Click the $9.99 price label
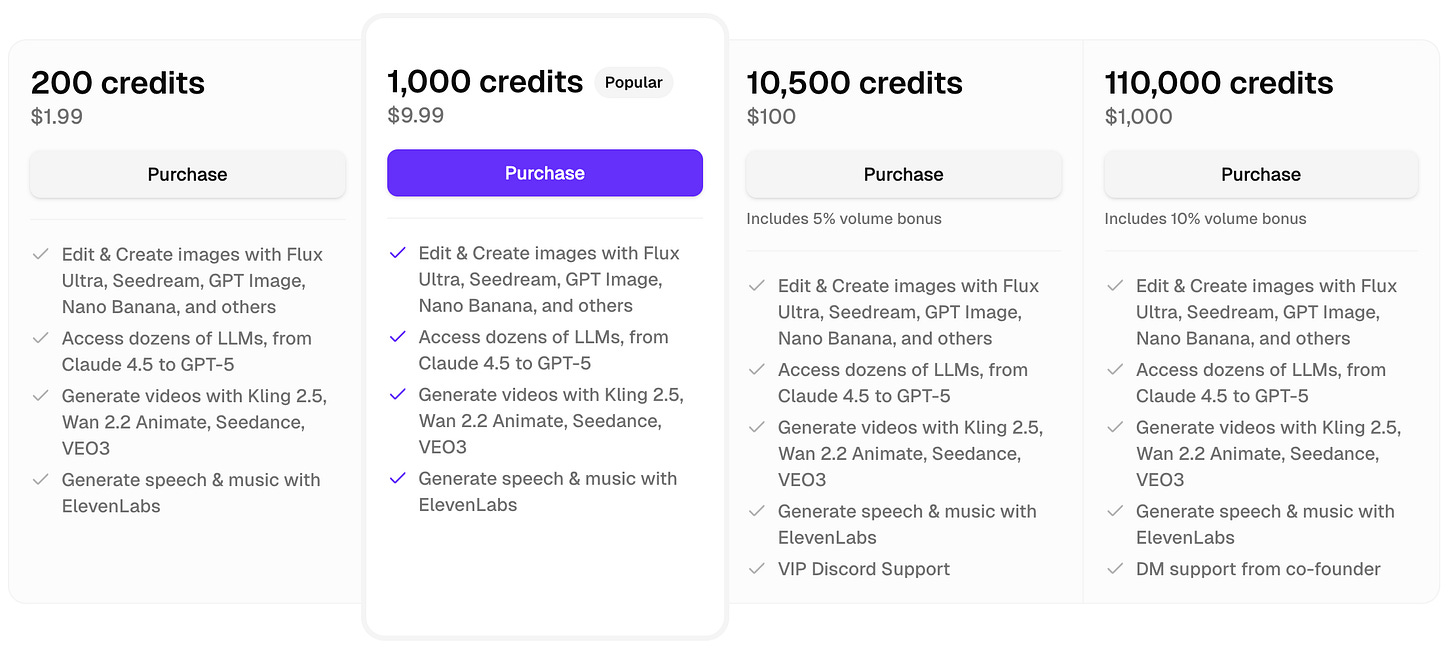Screen dimensions: 1456x659 coord(416,115)
